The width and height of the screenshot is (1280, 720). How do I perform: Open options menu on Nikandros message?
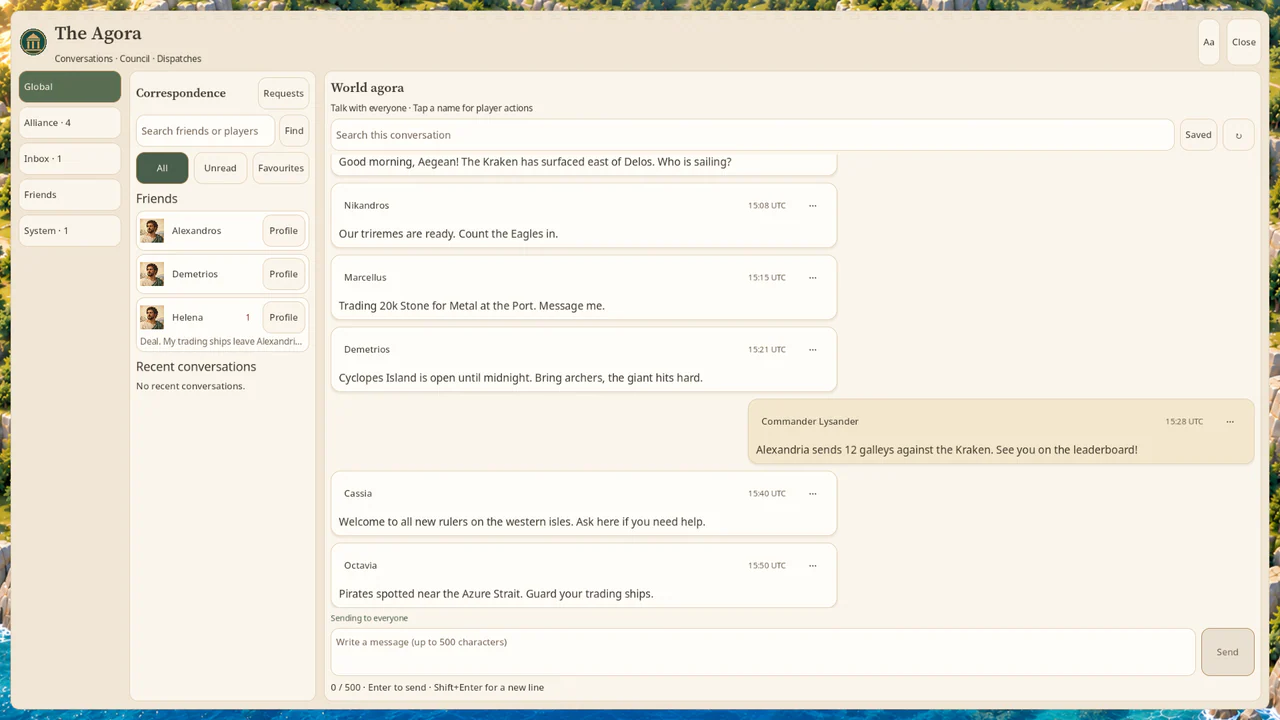pyautogui.click(x=812, y=206)
